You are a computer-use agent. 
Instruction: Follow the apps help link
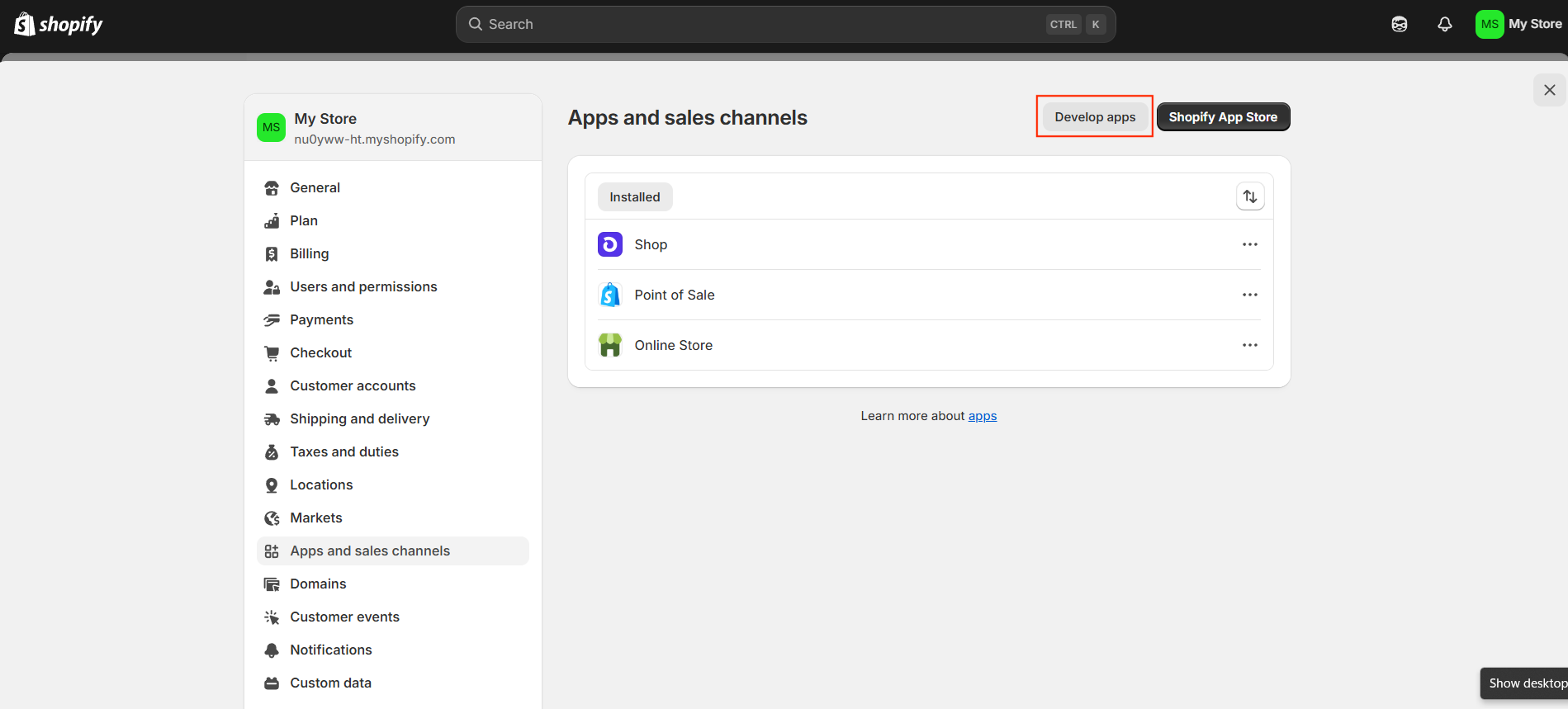pos(983,416)
